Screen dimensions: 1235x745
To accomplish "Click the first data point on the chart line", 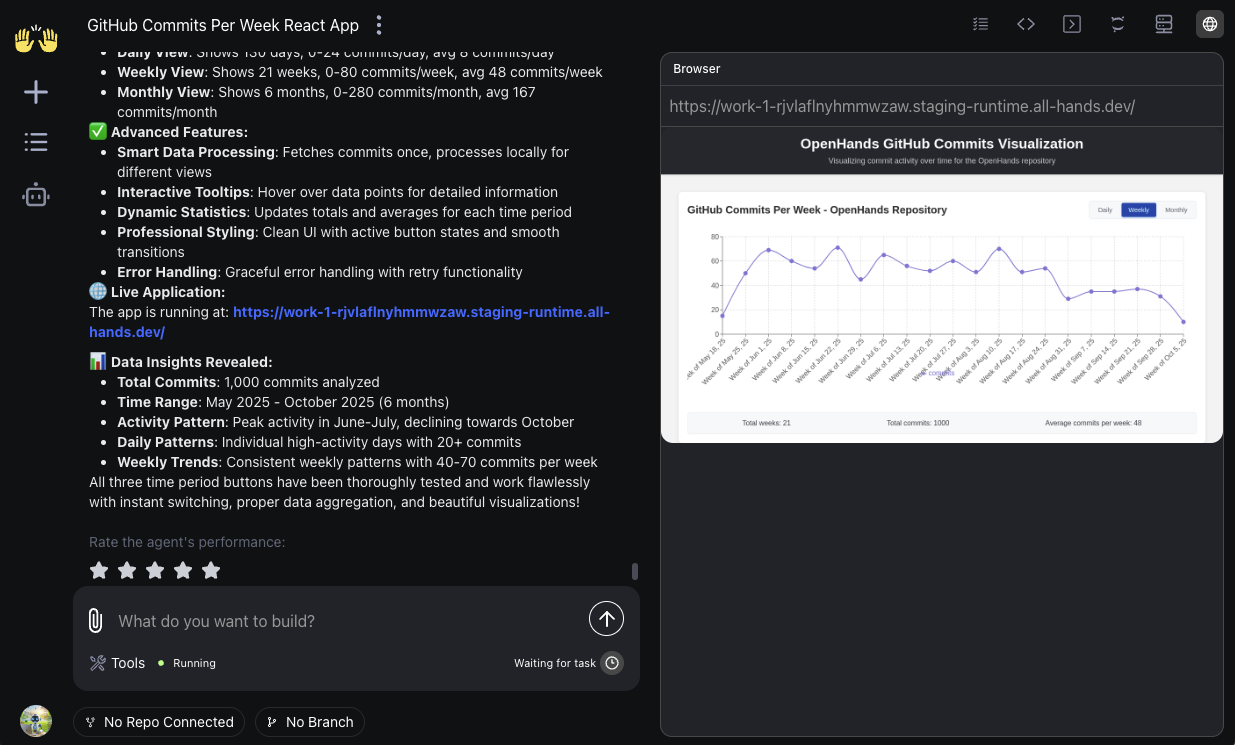I will point(722,316).
